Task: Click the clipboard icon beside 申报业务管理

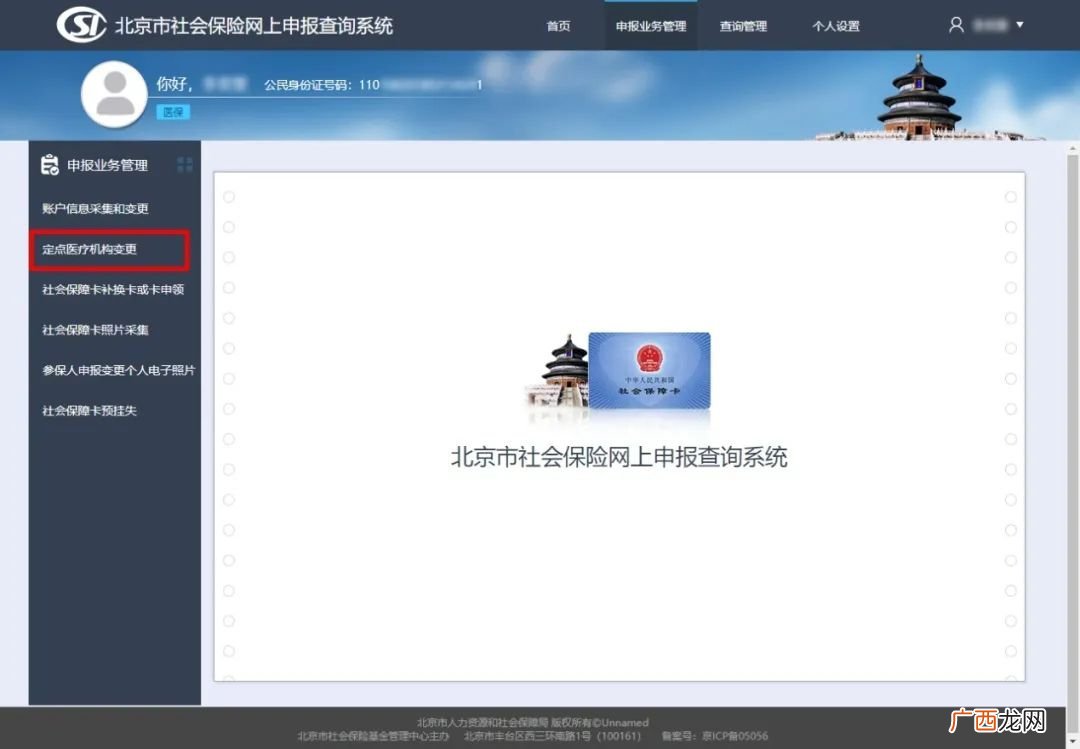Action: (x=50, y=165)
